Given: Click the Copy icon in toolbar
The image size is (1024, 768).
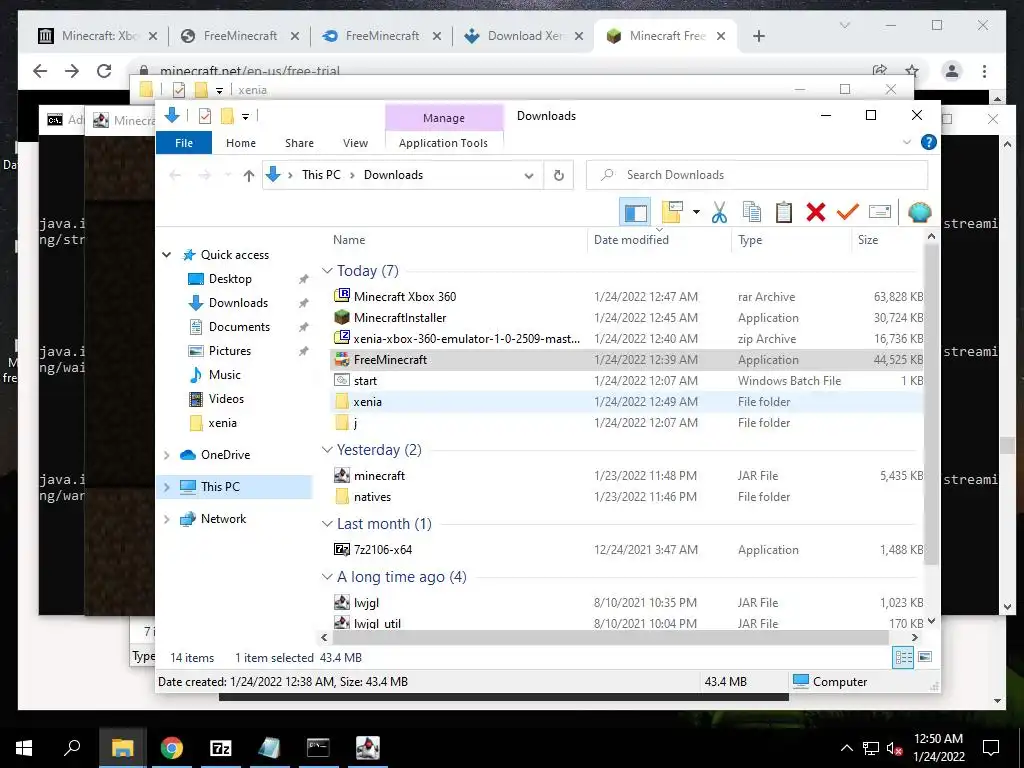Looking at the screenshot, I should (x=752, y=212).
